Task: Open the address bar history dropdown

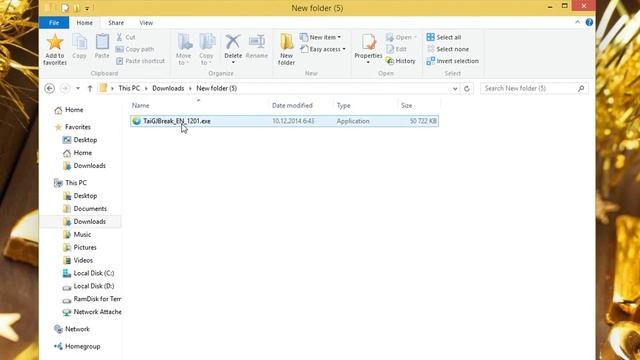Action: pos(455,88)
